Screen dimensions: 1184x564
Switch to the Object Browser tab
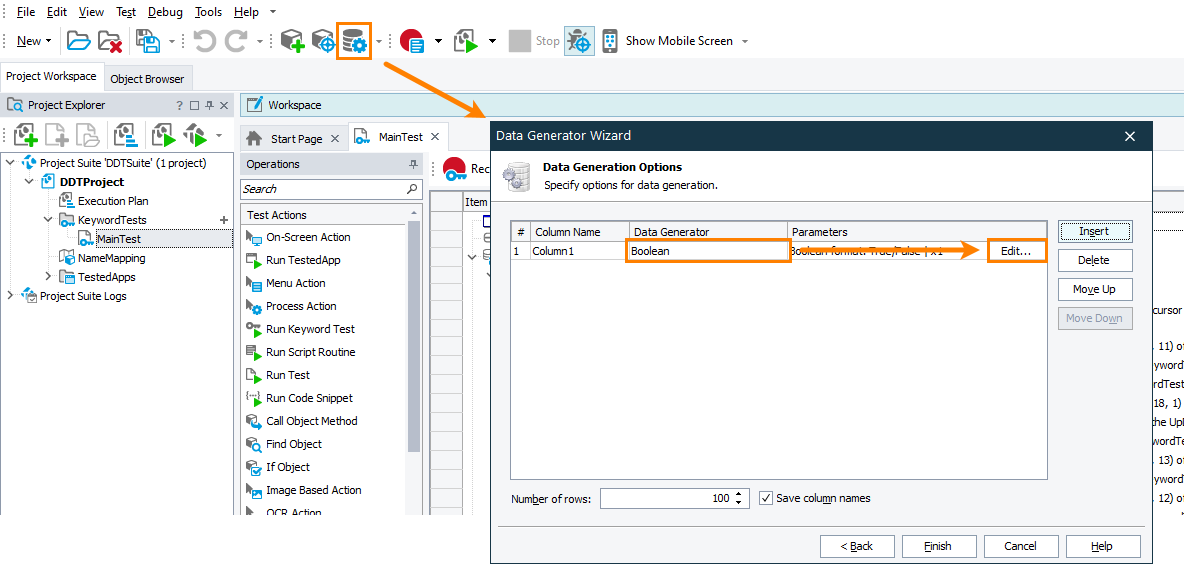click(147, 79)
